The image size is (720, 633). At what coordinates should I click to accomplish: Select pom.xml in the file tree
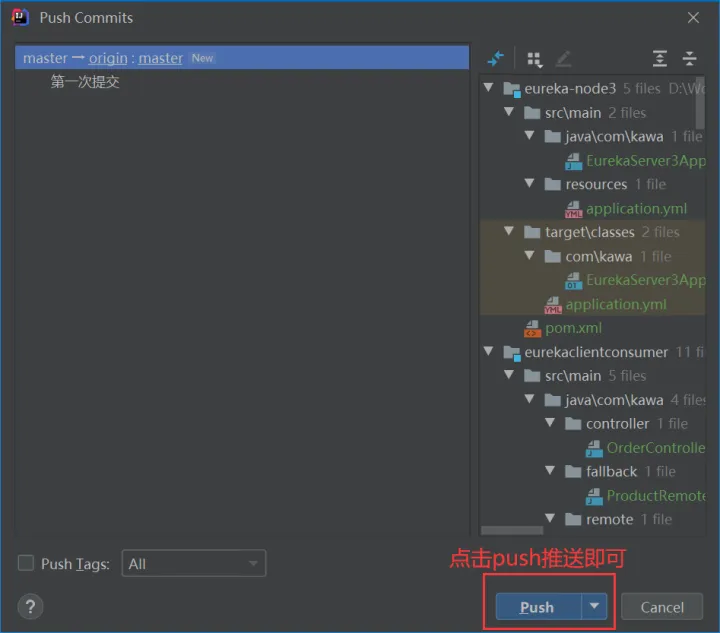pyautogui.click(x=573, y=328)
